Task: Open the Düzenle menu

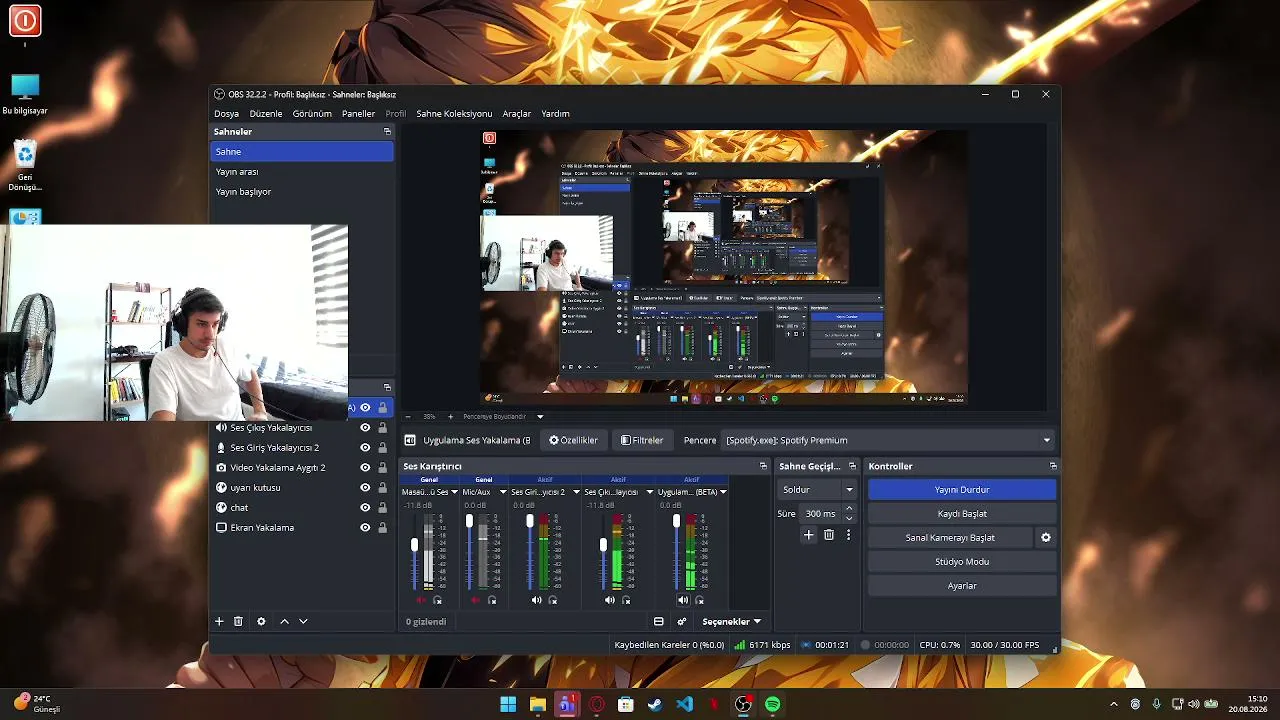Action: 266,113
